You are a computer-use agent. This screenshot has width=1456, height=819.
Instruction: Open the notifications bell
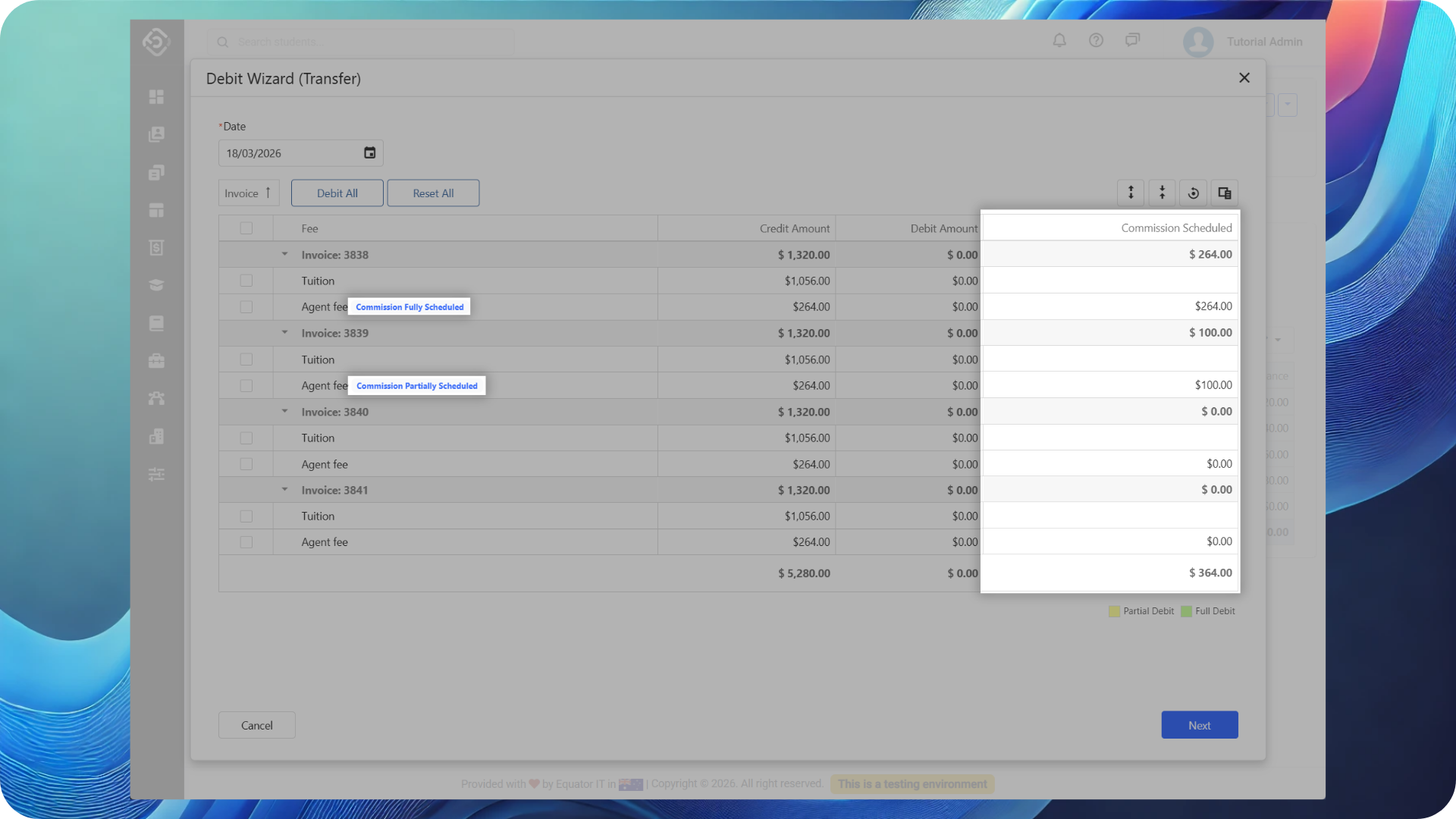click(x=1059, y=40)
